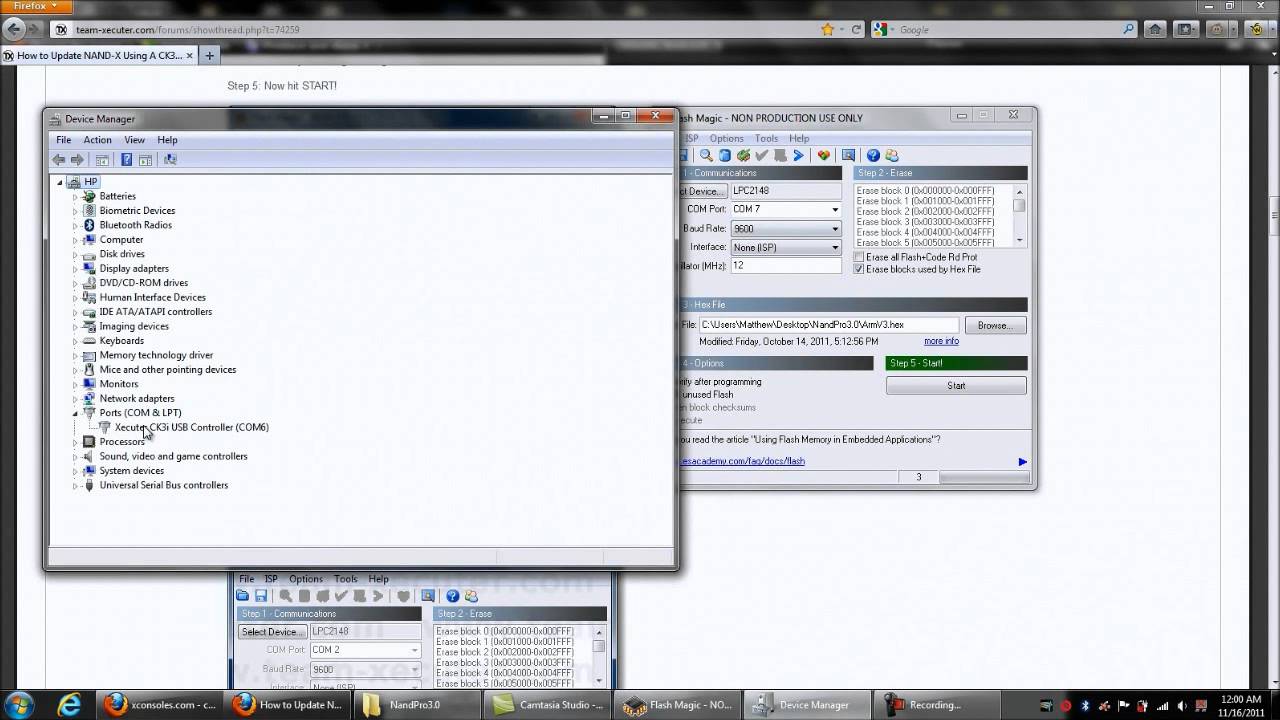This screenshot has width=1280, height=720.
Task: Click the Erase block list scrollbar in Flash Magic
Action: 1019,215
